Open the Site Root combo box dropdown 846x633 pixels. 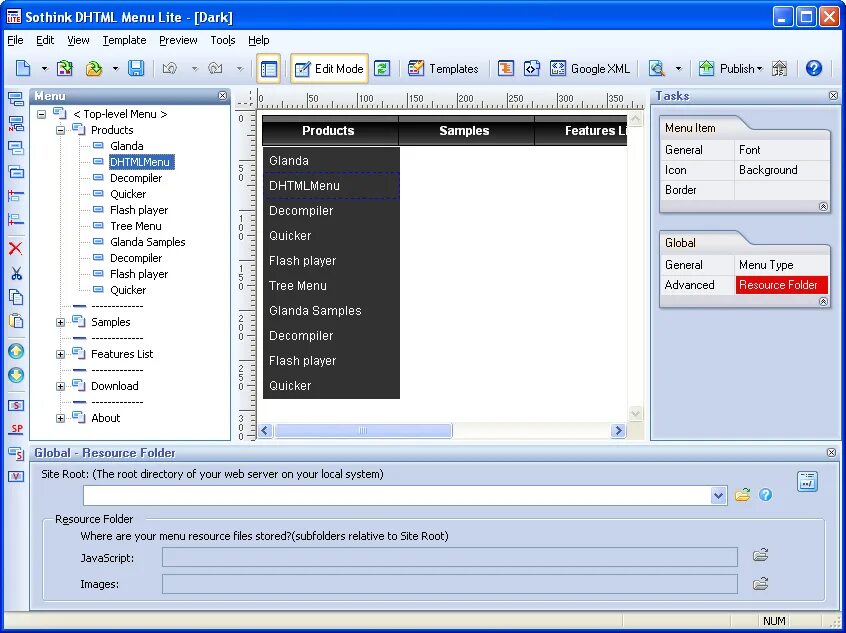pos(718,495)
